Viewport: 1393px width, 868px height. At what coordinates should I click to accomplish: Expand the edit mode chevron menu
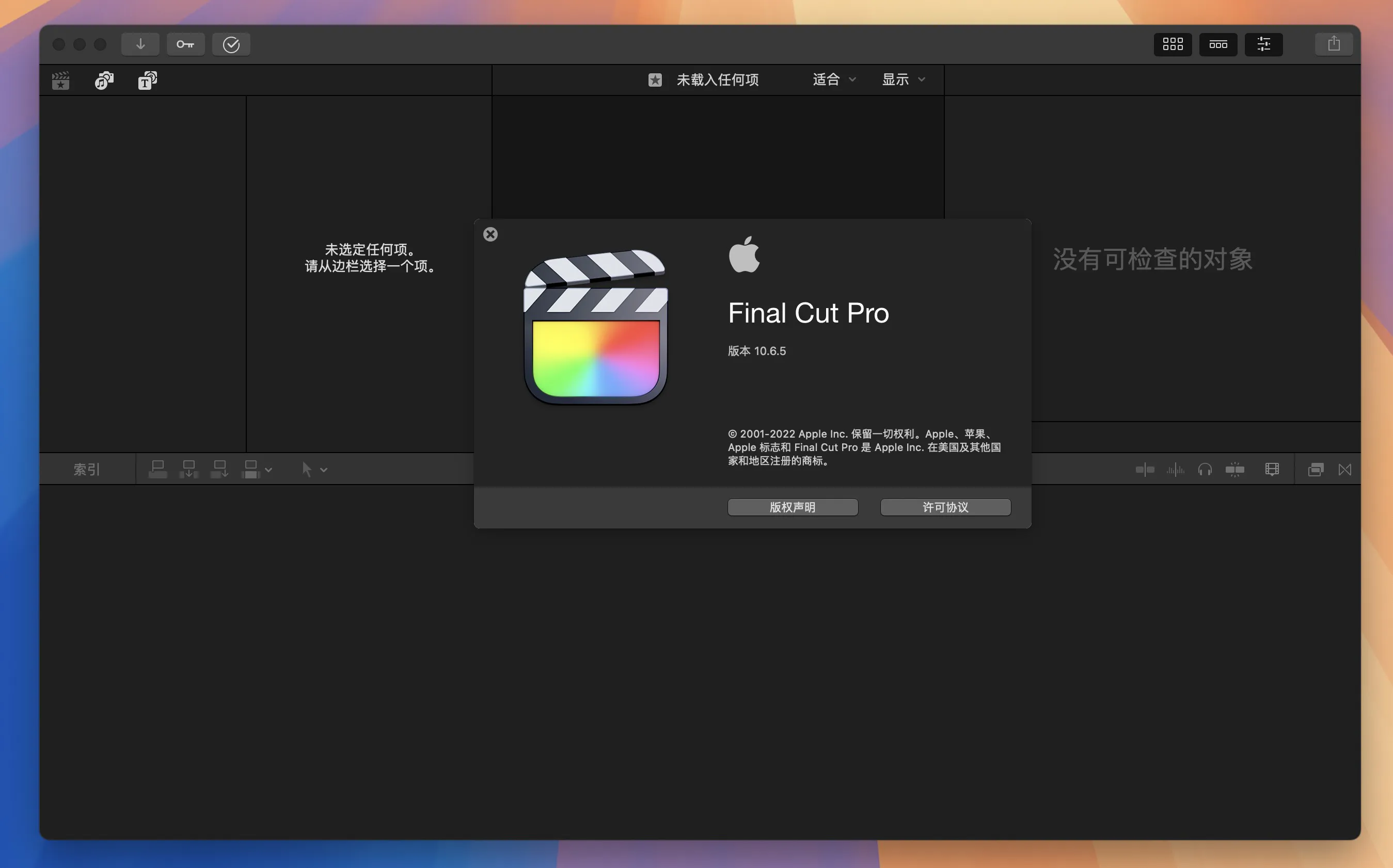pos(268,470)
